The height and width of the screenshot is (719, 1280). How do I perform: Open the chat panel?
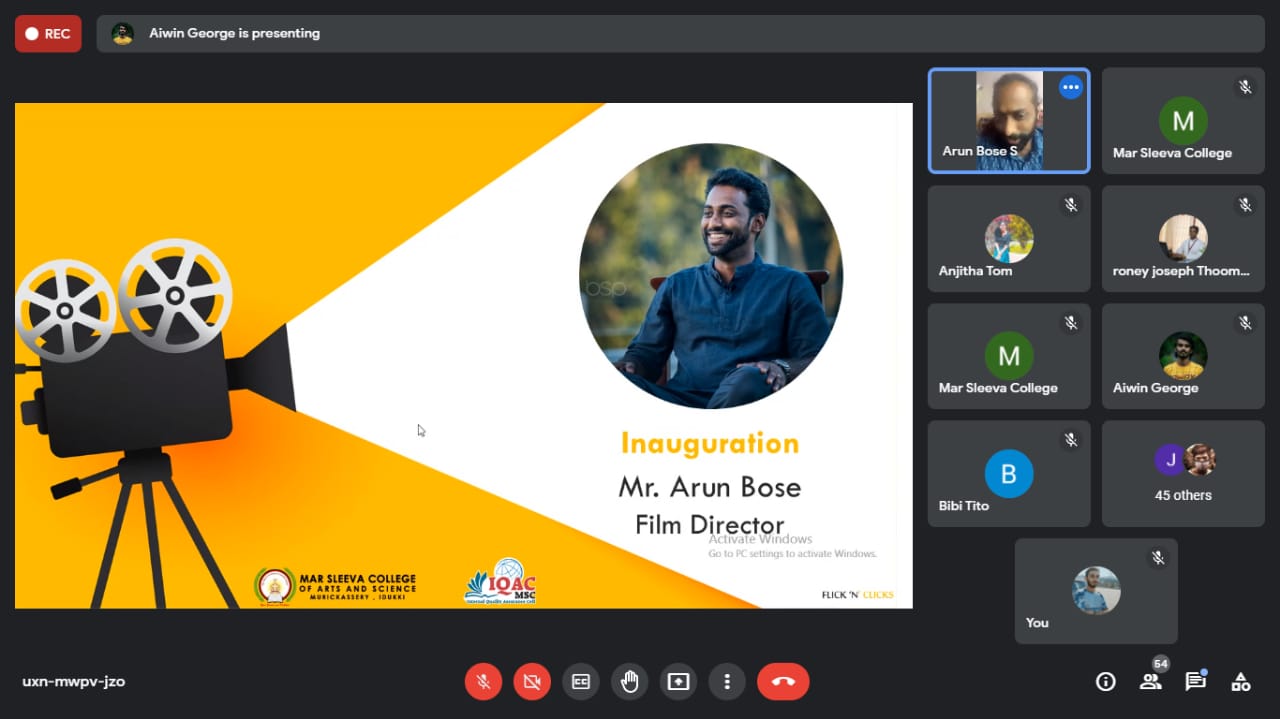pos(1195,682)
